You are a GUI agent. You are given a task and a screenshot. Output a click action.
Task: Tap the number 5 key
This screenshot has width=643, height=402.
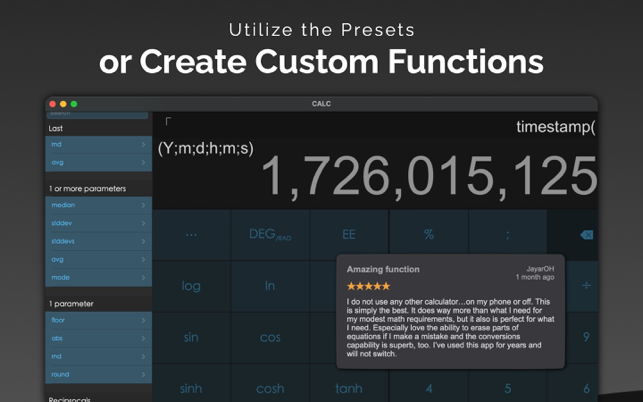click(x=507, y=388)
